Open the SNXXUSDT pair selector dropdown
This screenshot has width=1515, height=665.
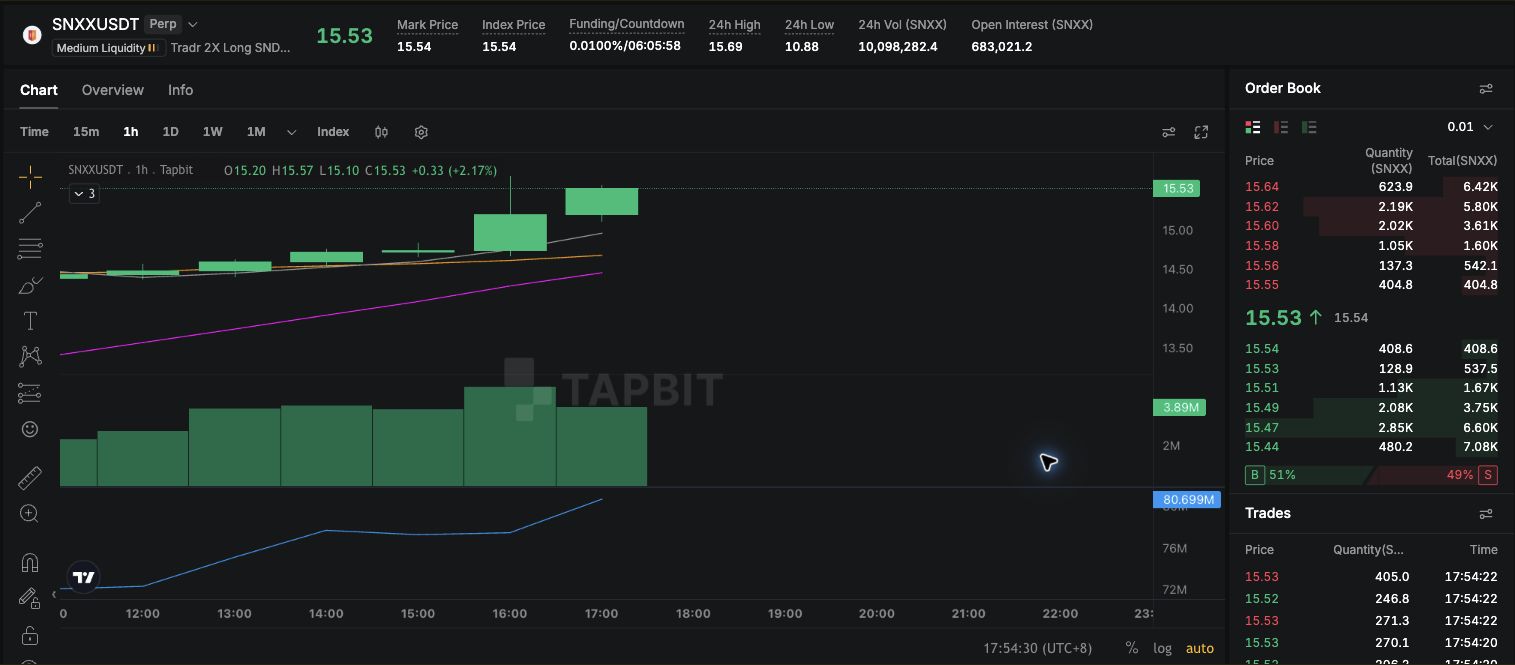pos(193,24)
